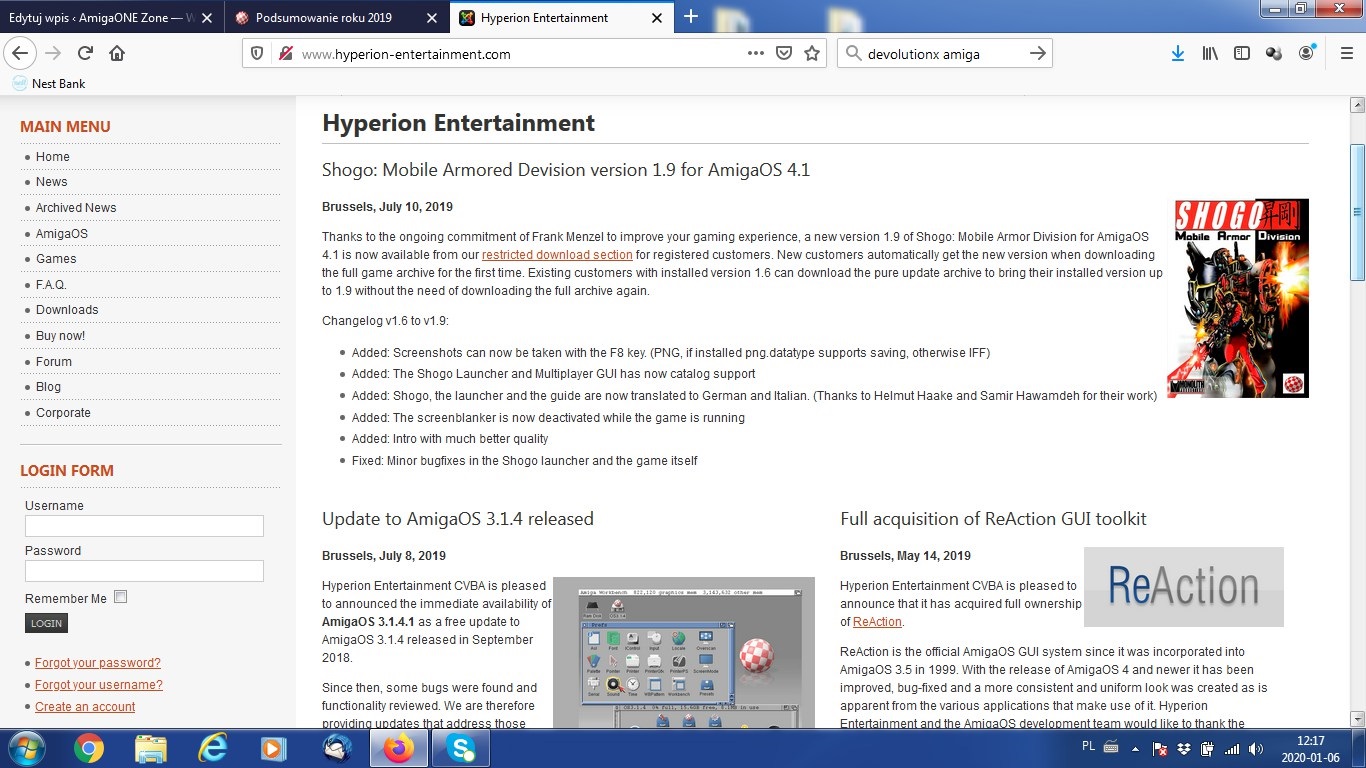Open the Firefox hamburger menu

coord(1346,54)
